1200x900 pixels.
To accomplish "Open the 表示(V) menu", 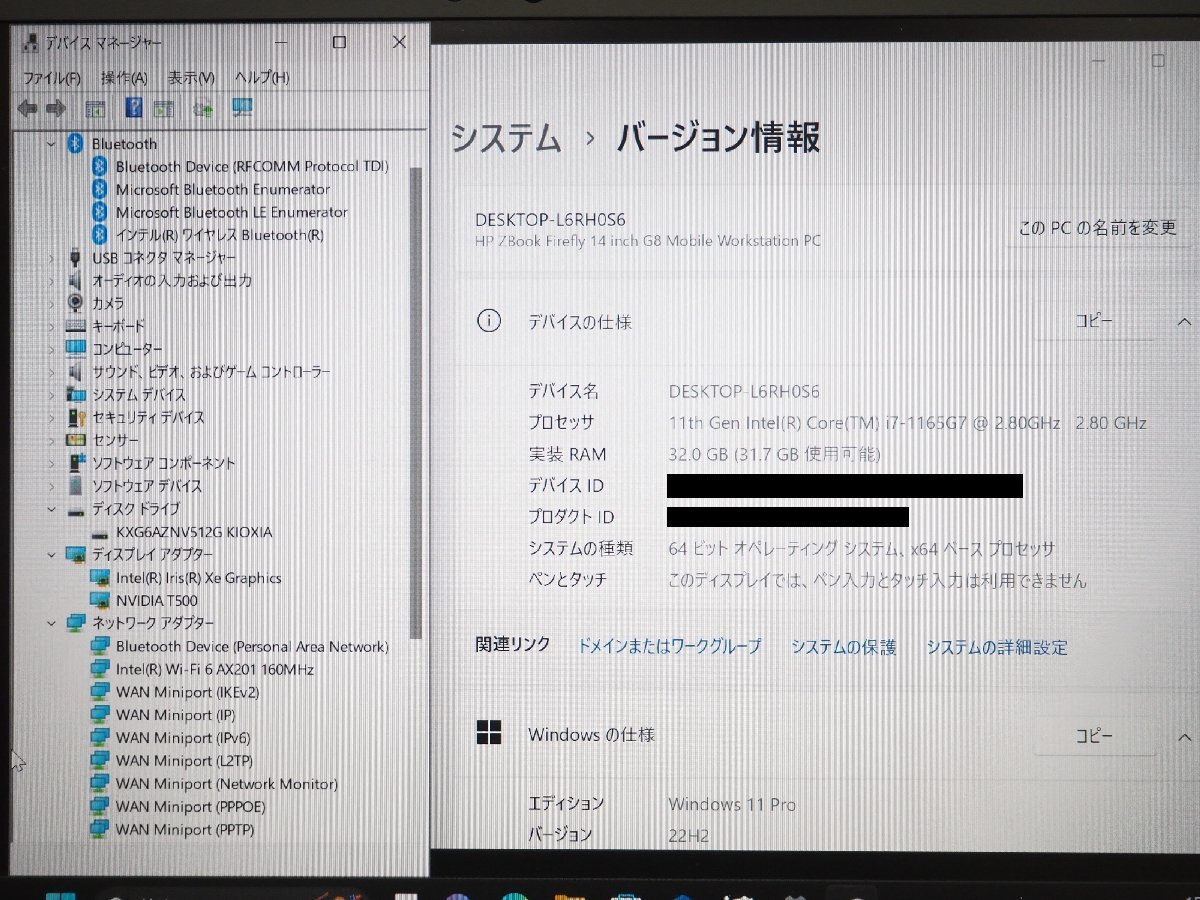I will coord(191,77).
